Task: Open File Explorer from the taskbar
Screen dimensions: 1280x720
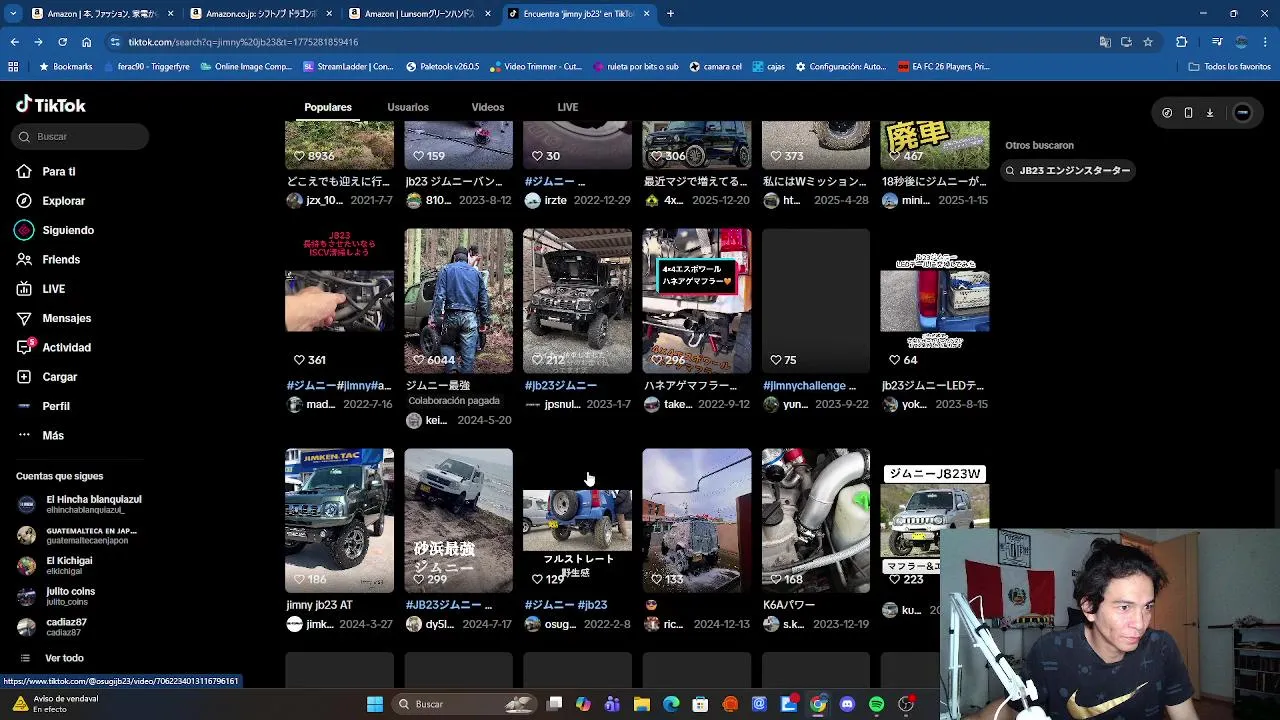Action: [642, 704]
